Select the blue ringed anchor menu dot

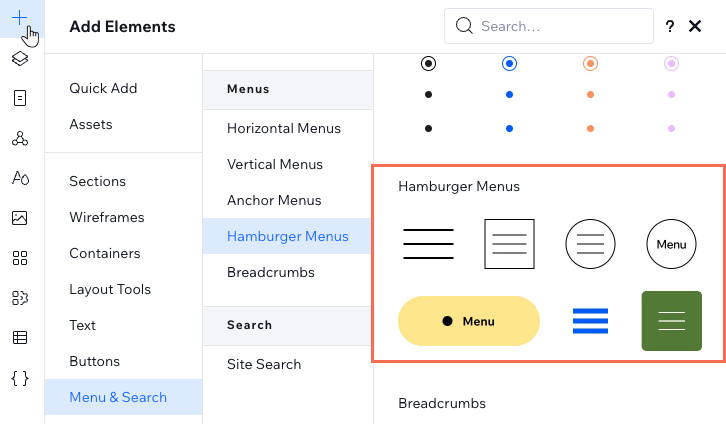[509, 63]
